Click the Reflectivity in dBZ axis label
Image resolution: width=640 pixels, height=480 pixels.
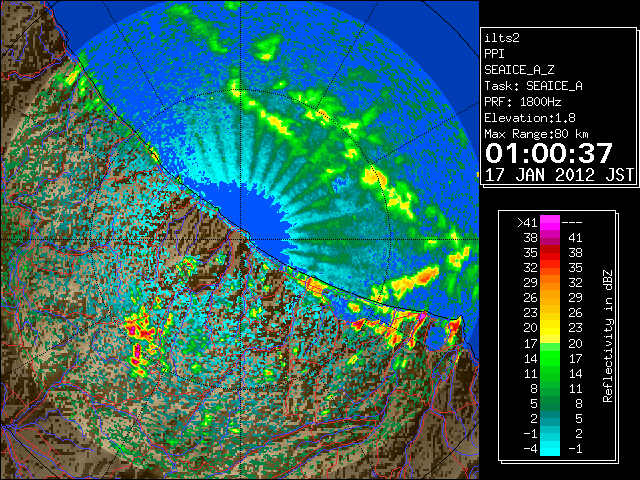(607, 336)
